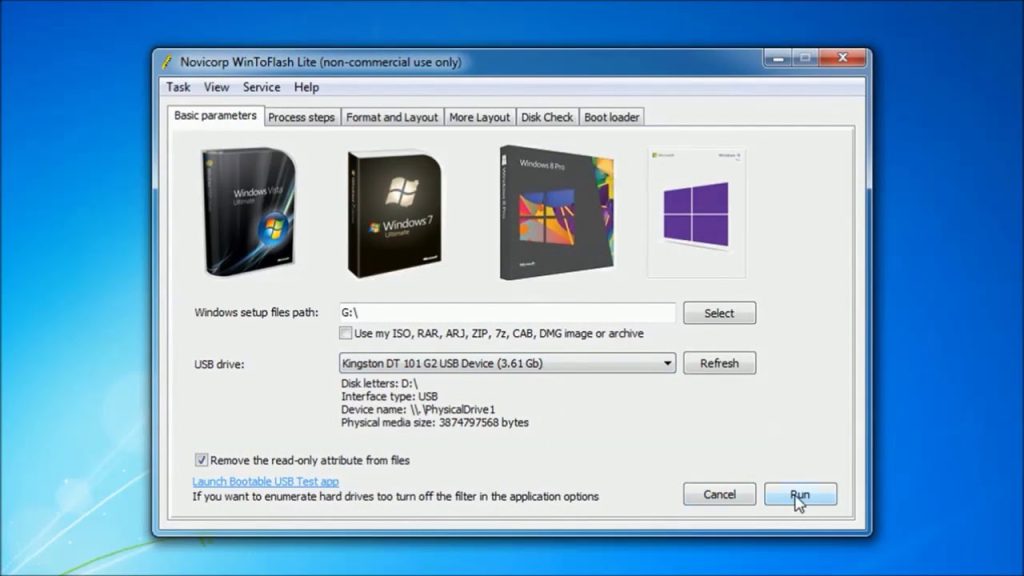Open the Help menu
The height and width of the screenshot is (576, 1024).
pyautogui.click(x=306, y=87)
